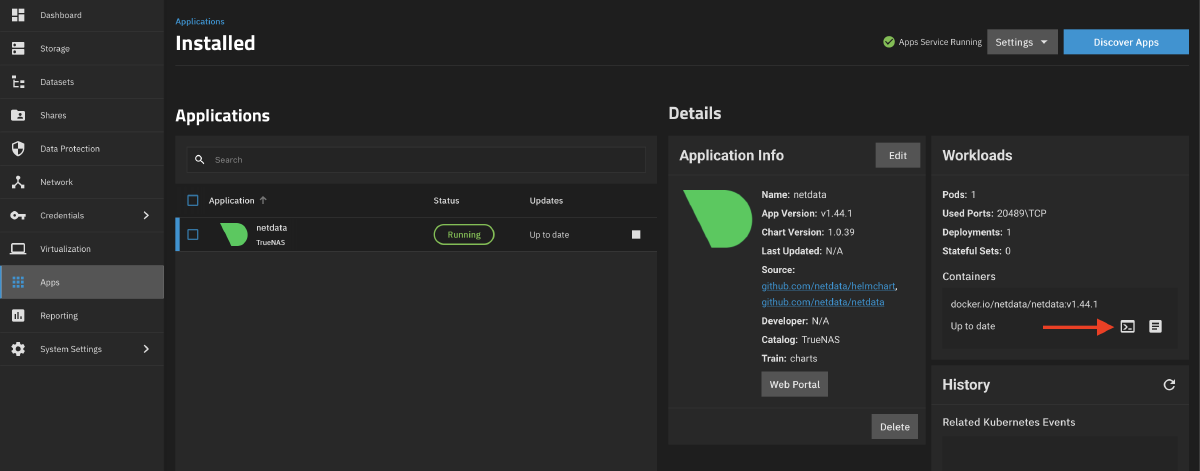The image size is (1200, 471).
Task: Click the Virtualization laptop icon
Action: pos(17,249)
